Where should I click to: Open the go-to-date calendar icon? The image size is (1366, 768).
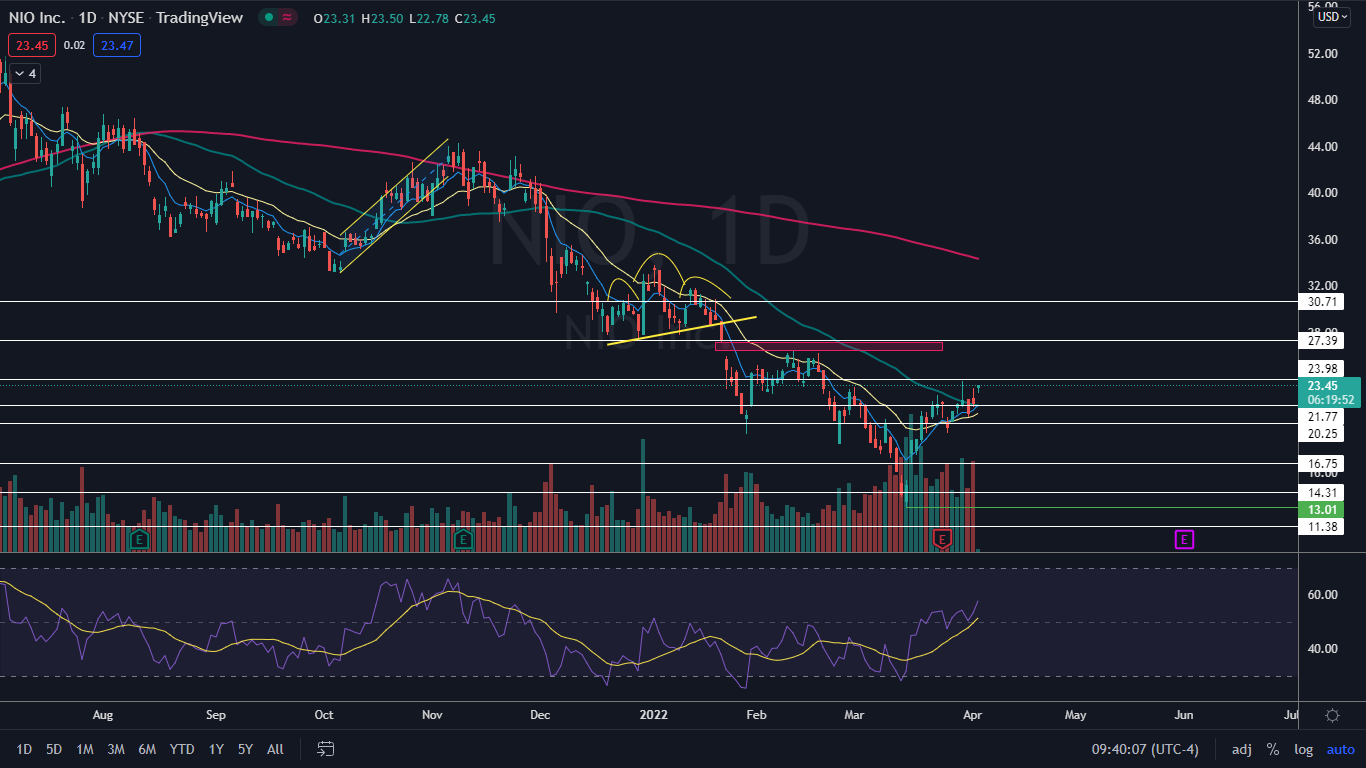[325, 749]
